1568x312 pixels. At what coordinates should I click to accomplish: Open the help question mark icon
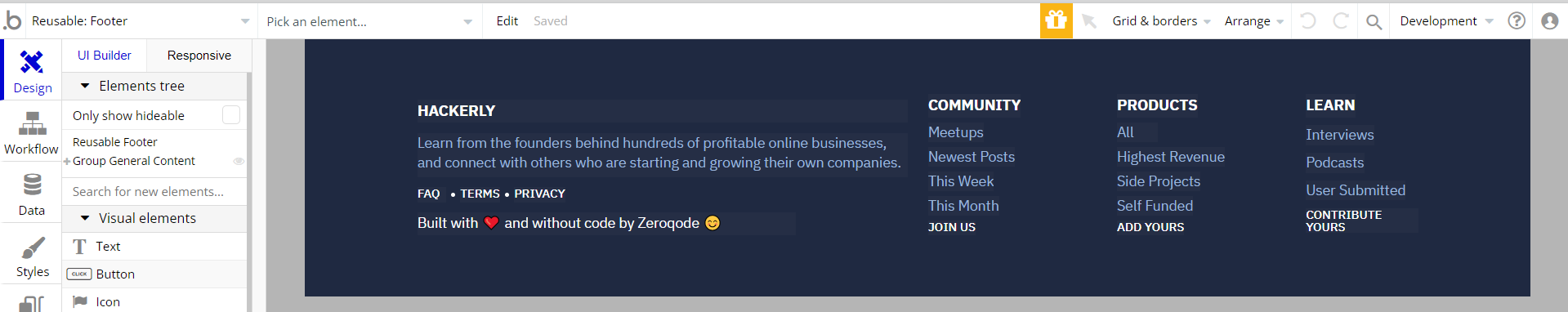(x=1517, y=20)
